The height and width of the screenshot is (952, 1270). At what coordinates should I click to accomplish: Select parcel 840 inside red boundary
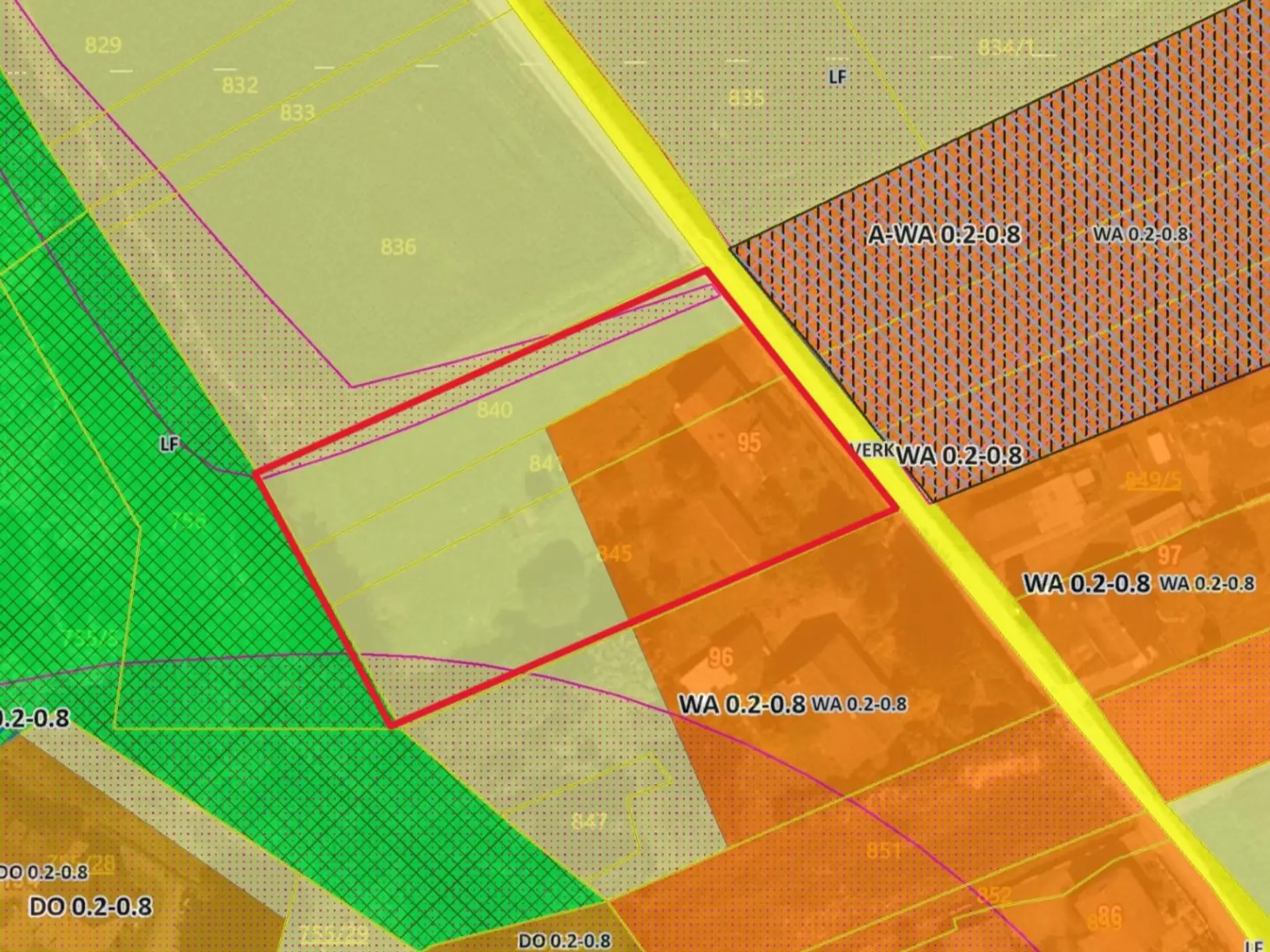pos(494,410)
